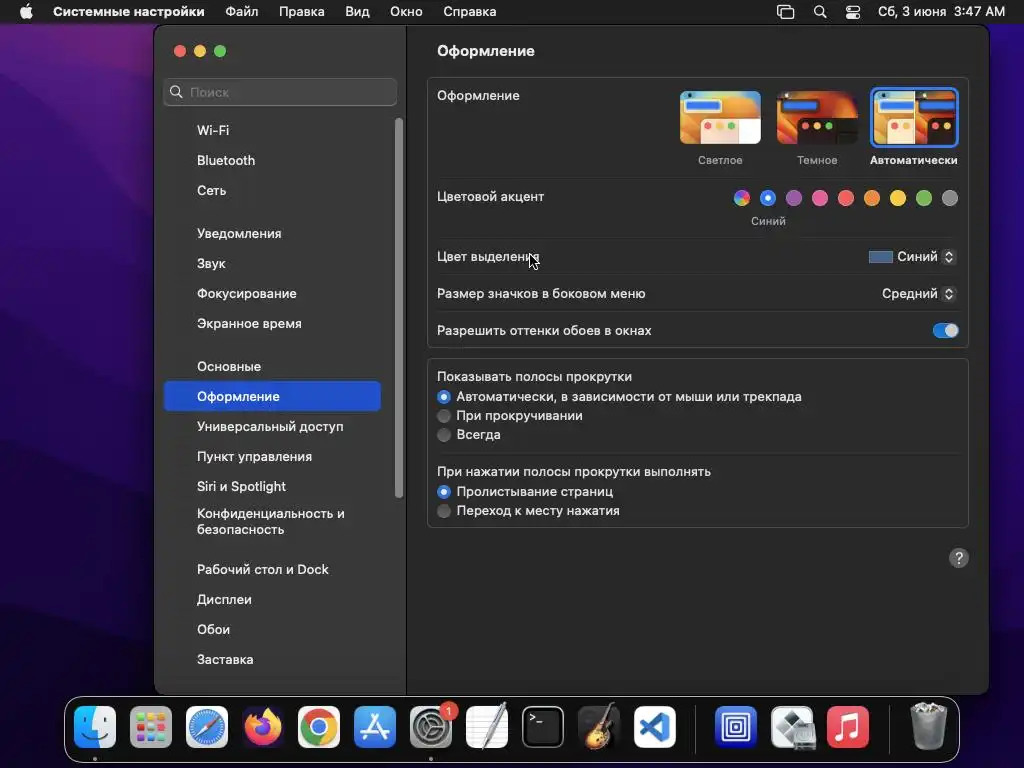Open the Apple menu
This screenshot has height=768, width=1024.
pos(26,12)
